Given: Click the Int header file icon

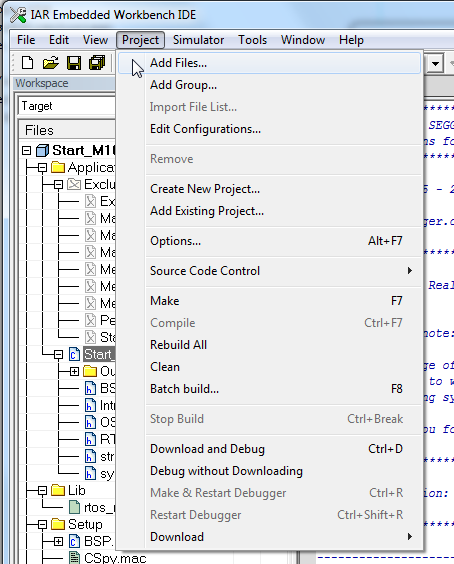Looking at the screenshot, I should tap(90, 405).
